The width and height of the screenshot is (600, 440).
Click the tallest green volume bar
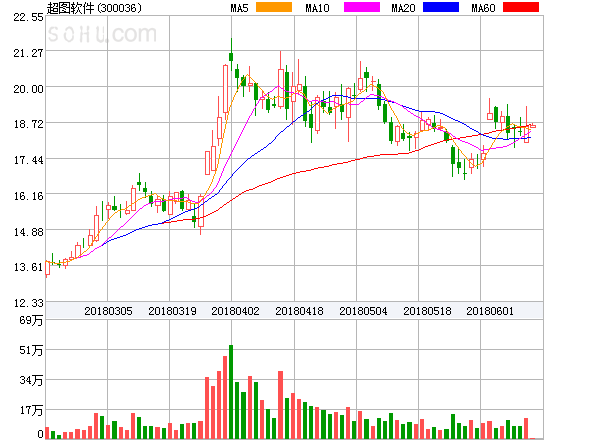(x=231, y=392)
